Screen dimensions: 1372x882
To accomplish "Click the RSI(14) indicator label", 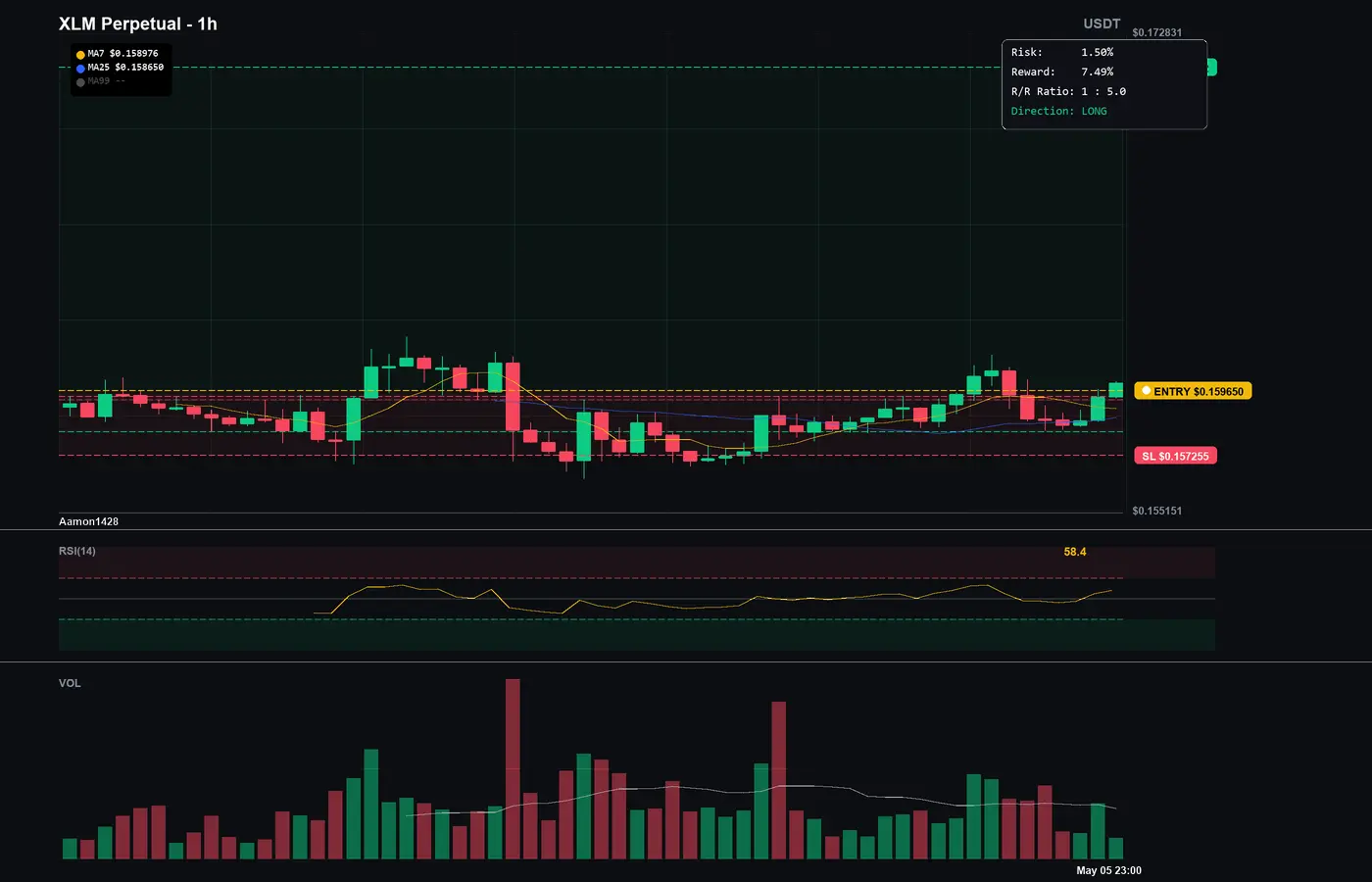I will [77, 551].
